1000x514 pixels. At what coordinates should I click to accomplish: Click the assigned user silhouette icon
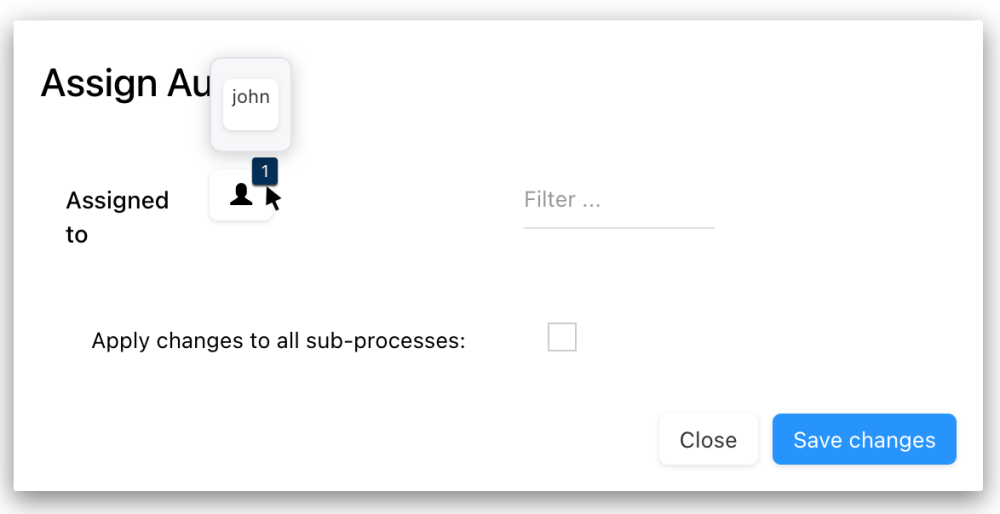pyautogui.click(x=241, y=195)
